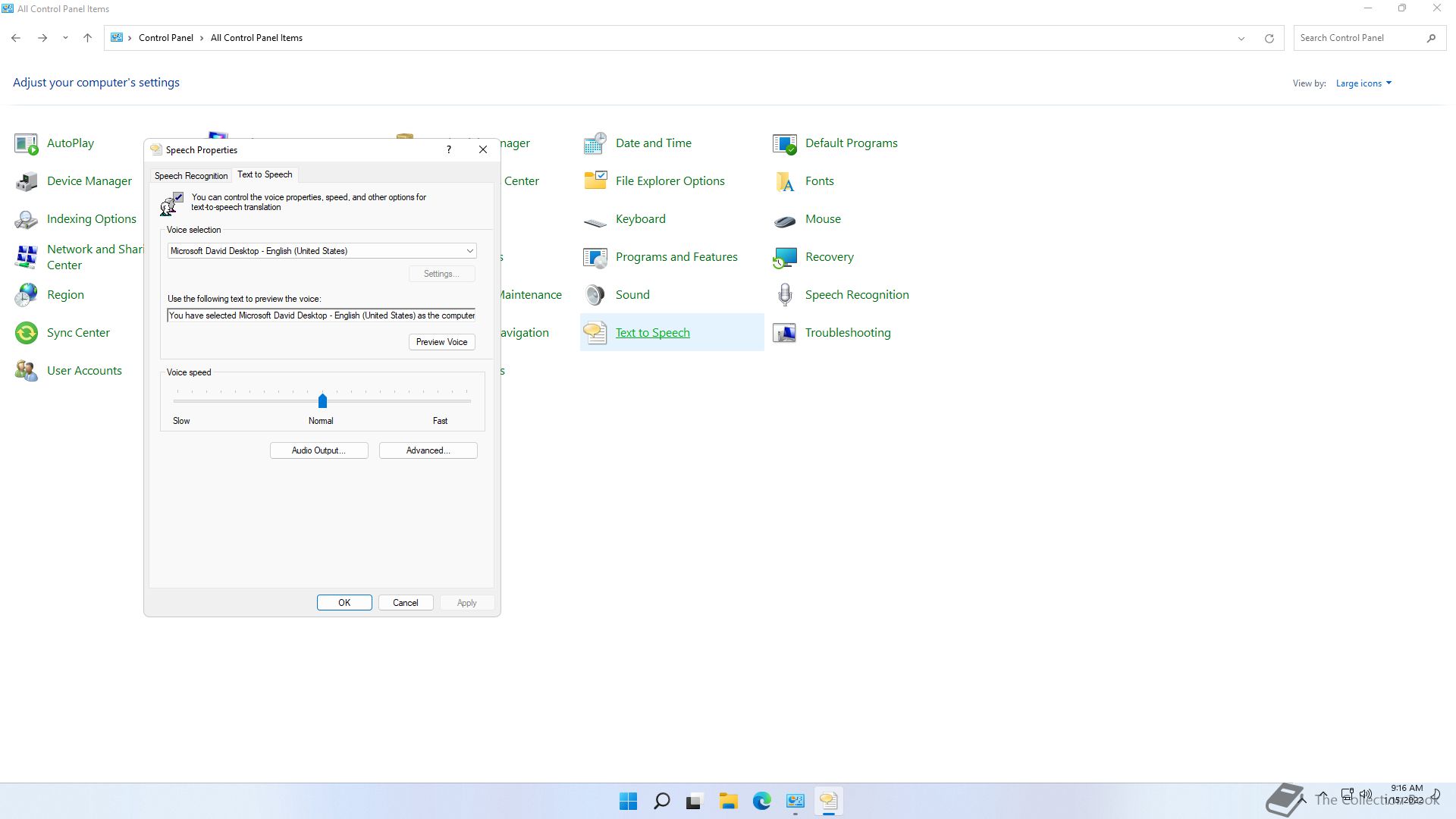Screen dimensions: 1456x819
Task: Open Task View on the taskbar
Action: [x=695, y=801]
